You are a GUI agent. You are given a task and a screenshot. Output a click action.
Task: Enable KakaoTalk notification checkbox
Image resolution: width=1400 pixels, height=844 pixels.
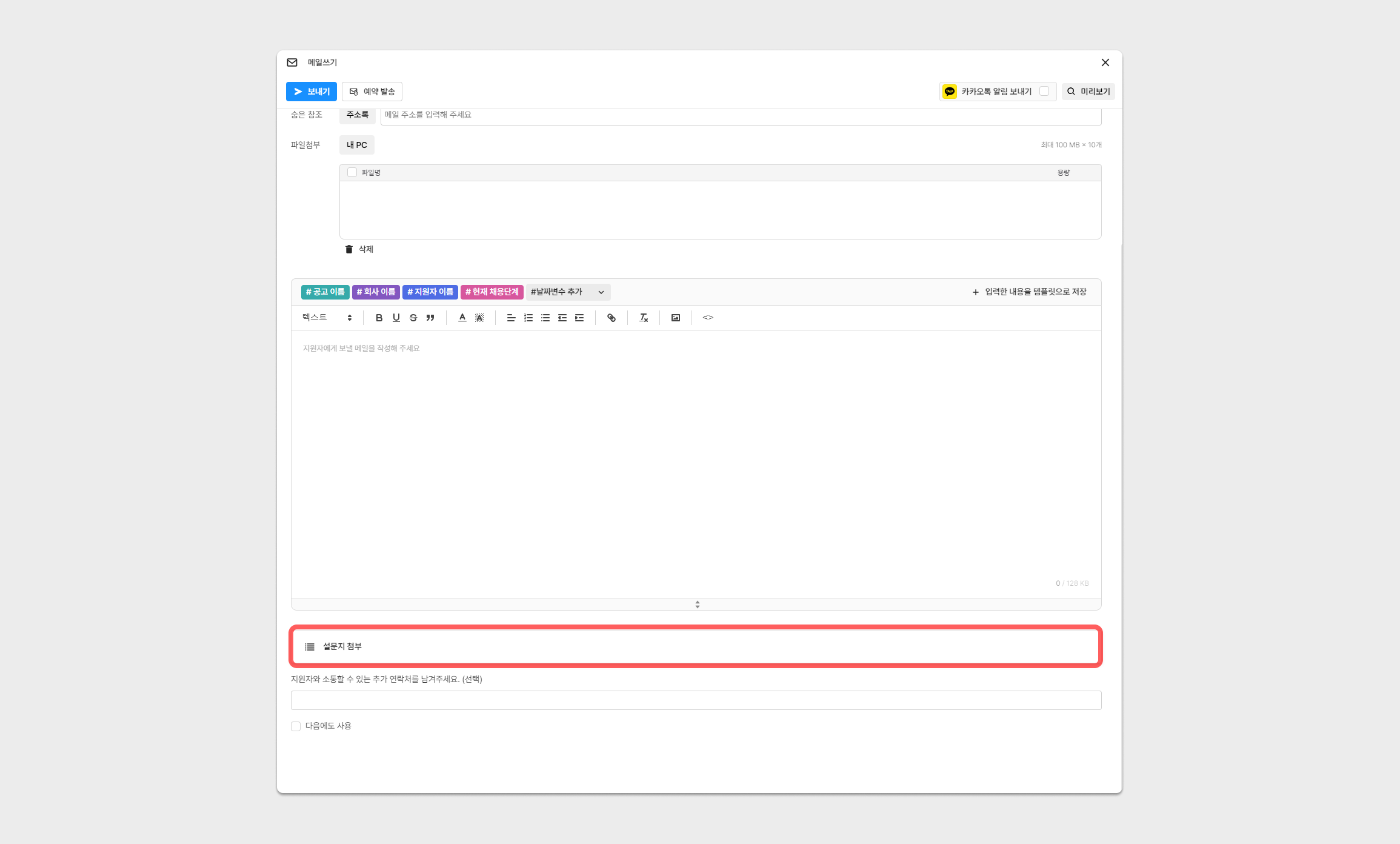[x=1044, y=92]
